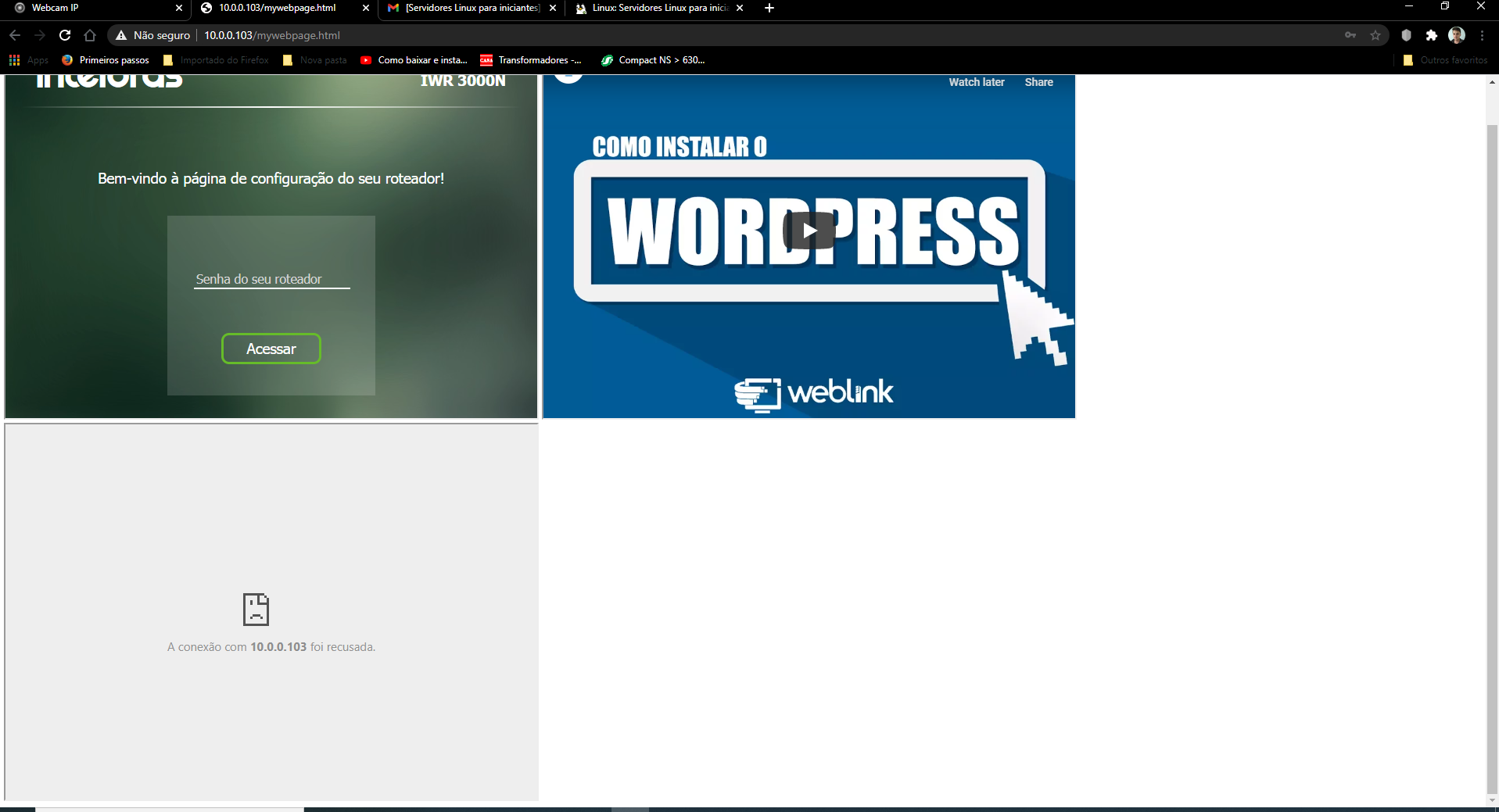Expand the 'Outros favoritos' folder
Image resolution: width=1499 pixels, height=812 pixels.
1446,60
